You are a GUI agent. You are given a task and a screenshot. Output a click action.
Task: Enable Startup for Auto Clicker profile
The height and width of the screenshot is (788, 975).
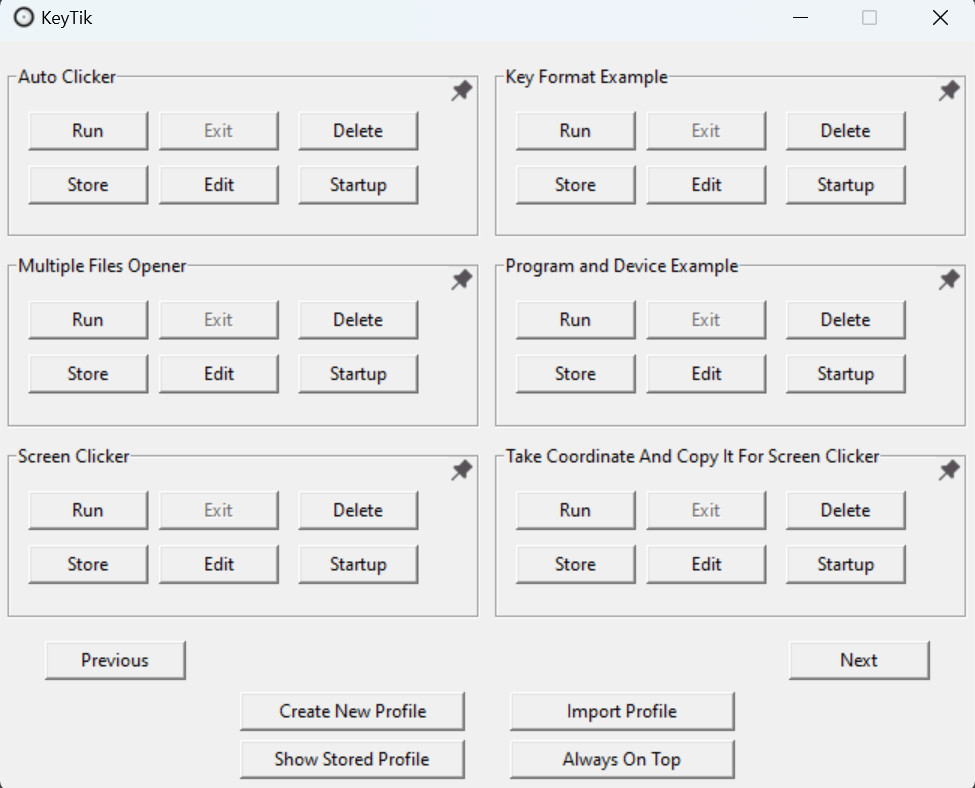tap(358, 185)
